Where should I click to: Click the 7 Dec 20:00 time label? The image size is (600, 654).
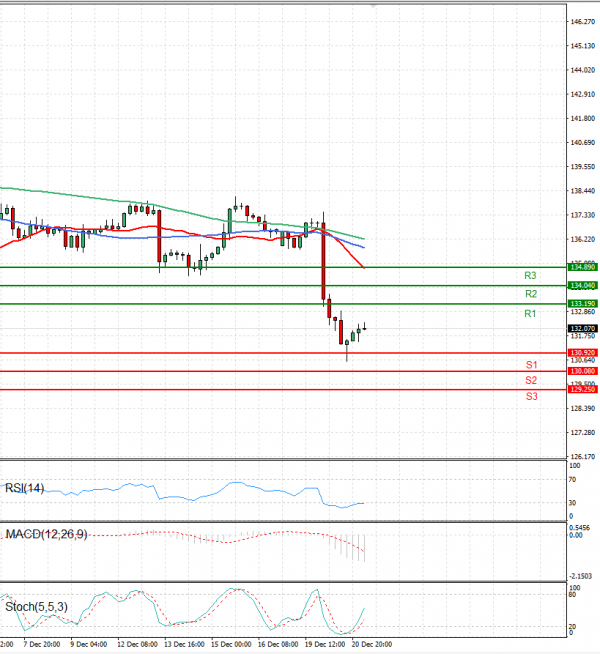click(42, 644)
